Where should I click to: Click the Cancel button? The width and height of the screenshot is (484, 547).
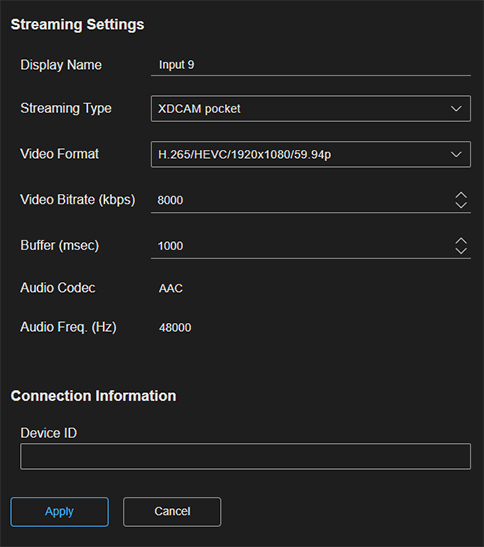pyautogui.click(x=172, y=512)
